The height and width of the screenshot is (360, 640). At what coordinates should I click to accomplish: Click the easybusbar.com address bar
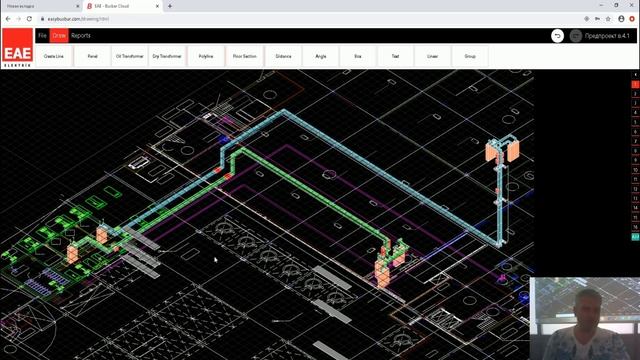[310, 19]
